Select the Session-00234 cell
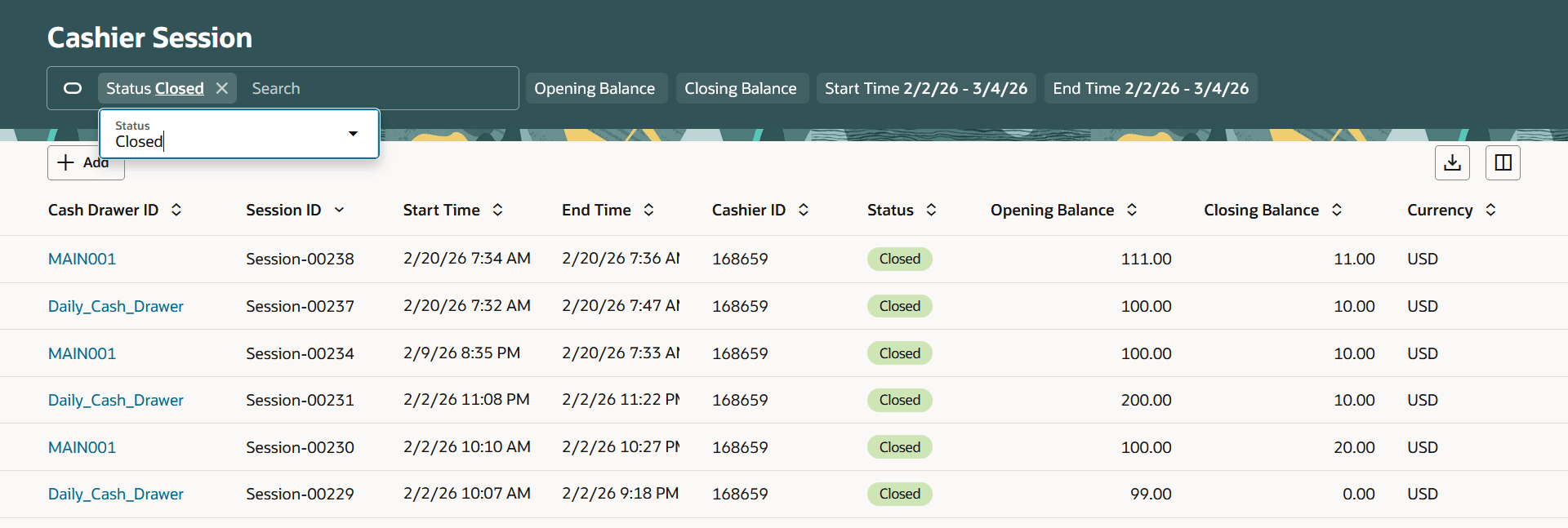 pos(300,353)
